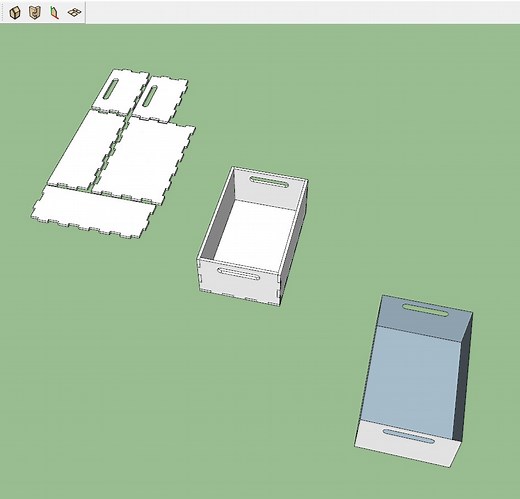
Task: Click the second toolbar icon with the curved arrow
Action: 35,13
